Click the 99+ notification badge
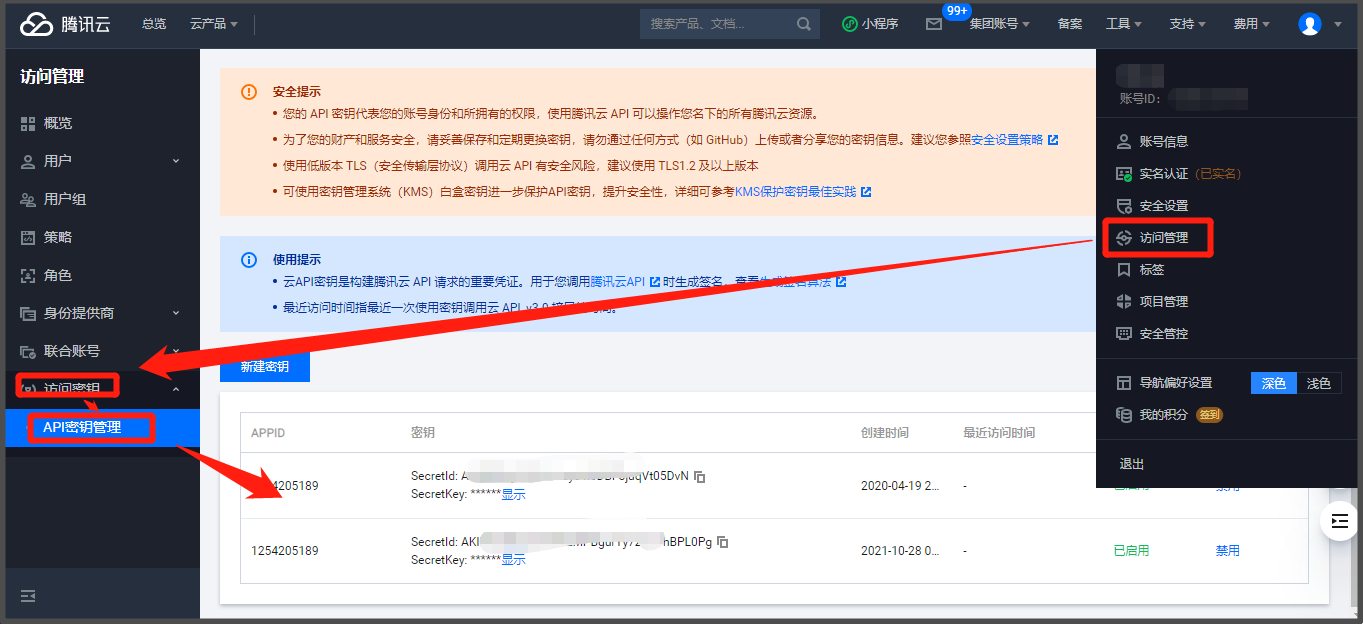 coord(957,11)
